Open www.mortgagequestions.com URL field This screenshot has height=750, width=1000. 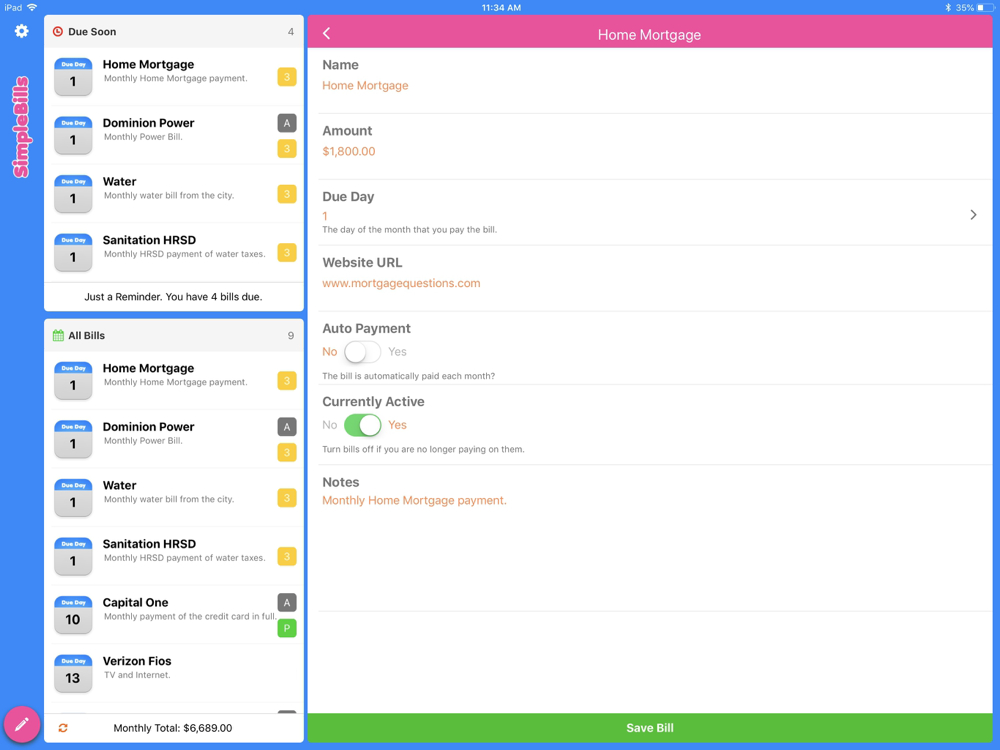[x=401, y=283]
